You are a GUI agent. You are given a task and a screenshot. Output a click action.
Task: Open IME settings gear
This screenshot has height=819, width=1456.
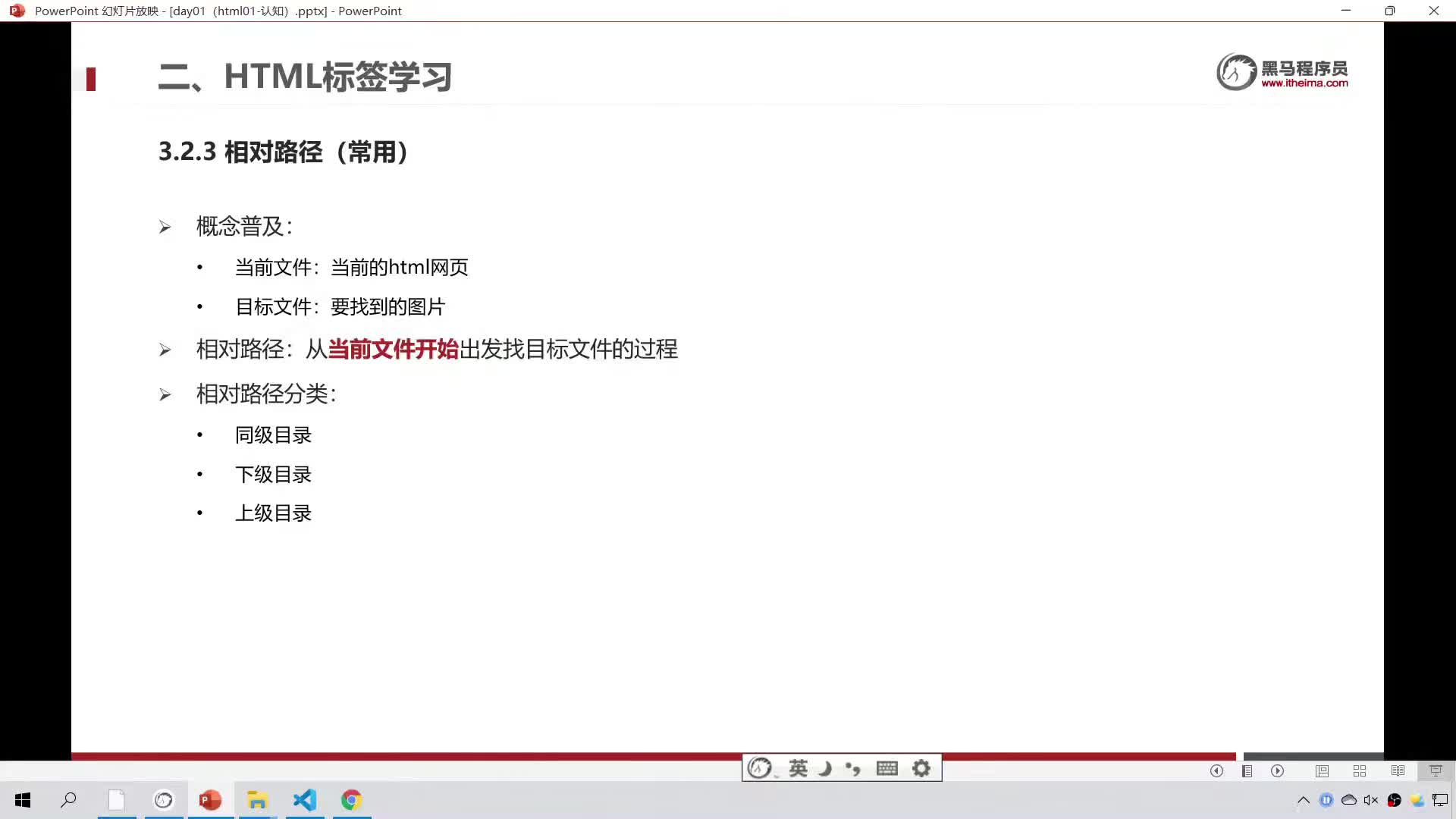pyautogui.click(x=921, y=768)
